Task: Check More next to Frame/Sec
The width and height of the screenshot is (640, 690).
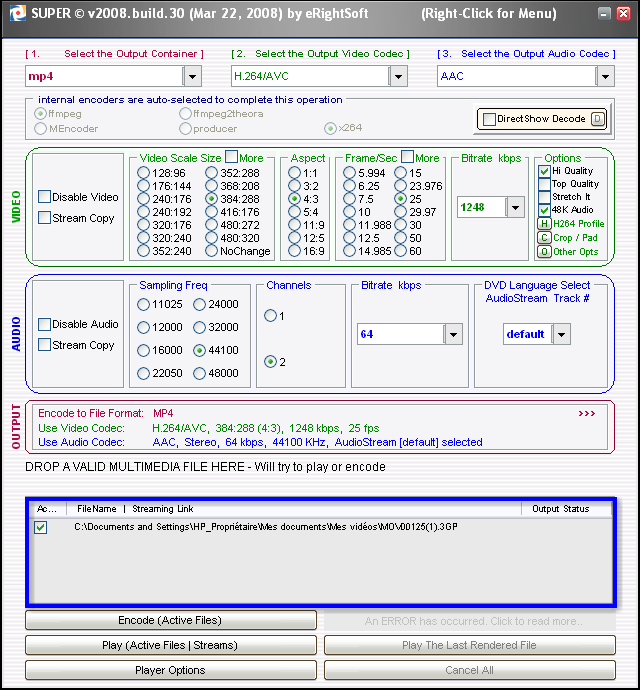Action: tap(408, 157)
